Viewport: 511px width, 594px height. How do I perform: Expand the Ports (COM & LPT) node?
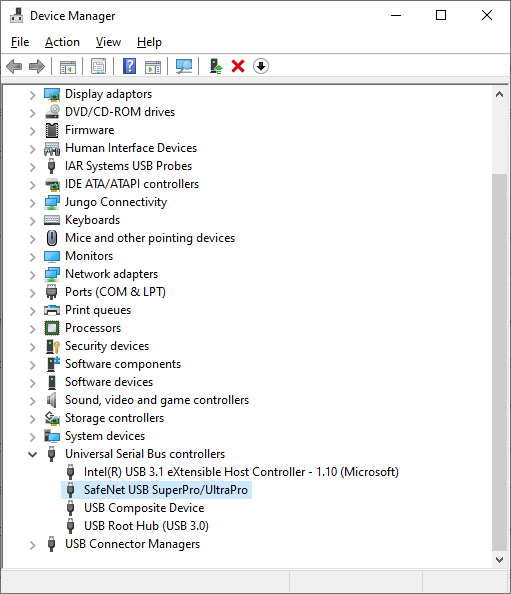pyautogui.click(x=33, y=292)
